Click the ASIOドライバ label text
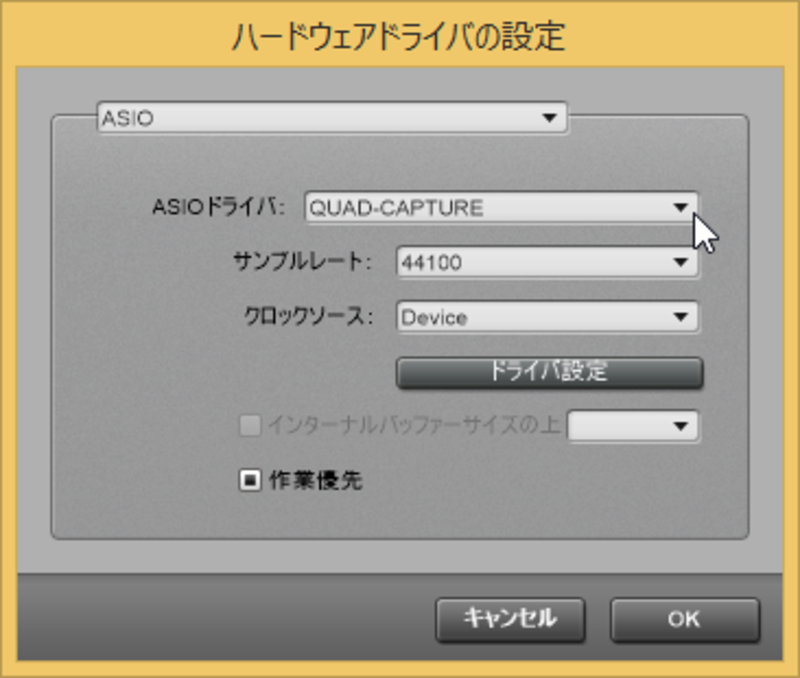The height and width of the screenshot is (678, 800). (218, 207)
